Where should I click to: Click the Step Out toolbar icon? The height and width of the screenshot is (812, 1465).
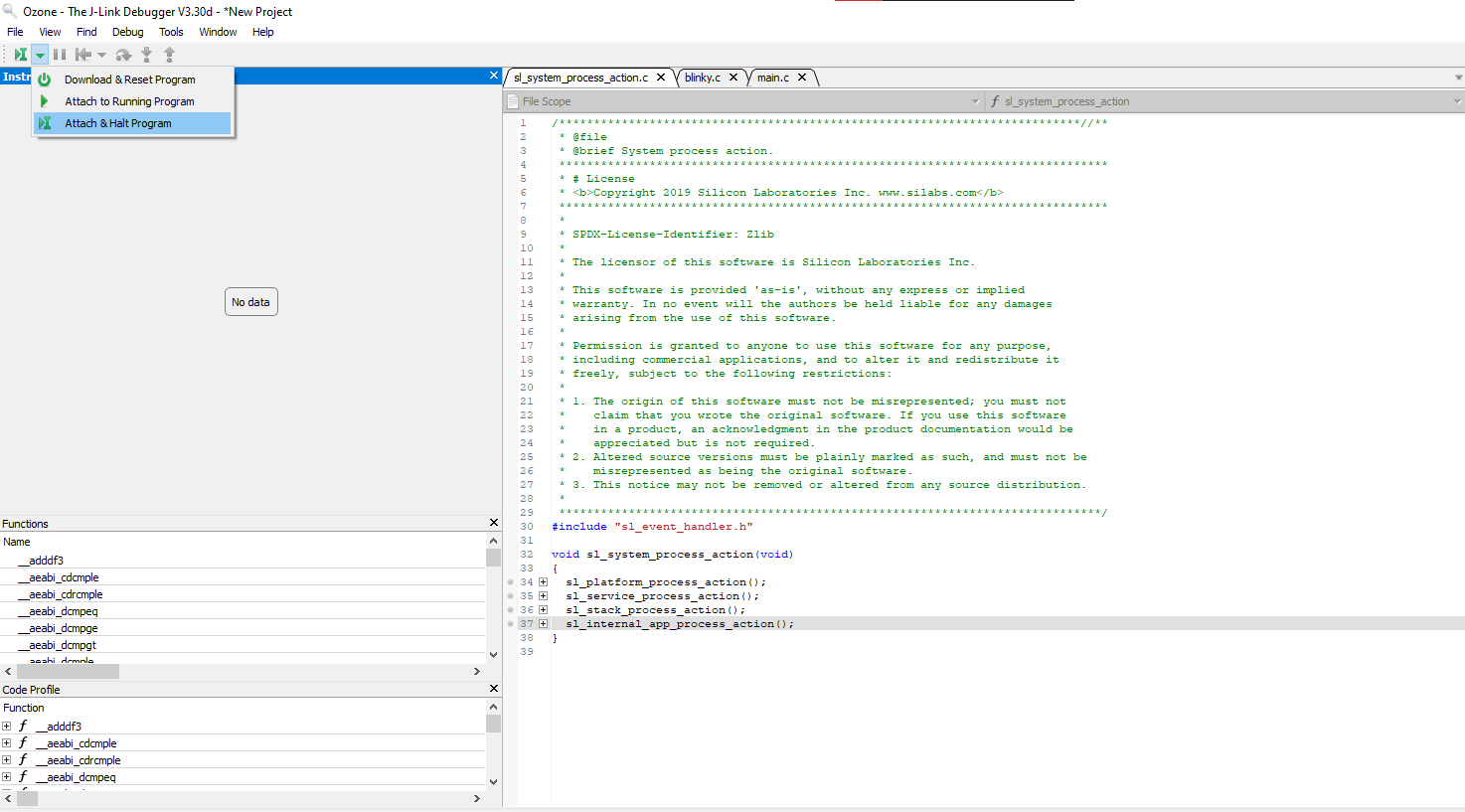[x=169, y=54]
